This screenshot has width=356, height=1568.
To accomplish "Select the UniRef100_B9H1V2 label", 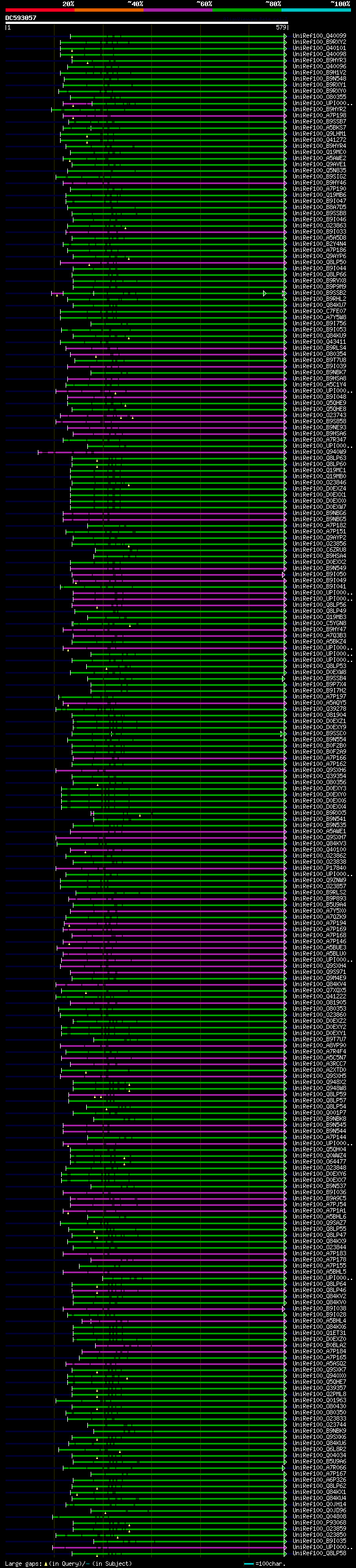I will (319, 72).
